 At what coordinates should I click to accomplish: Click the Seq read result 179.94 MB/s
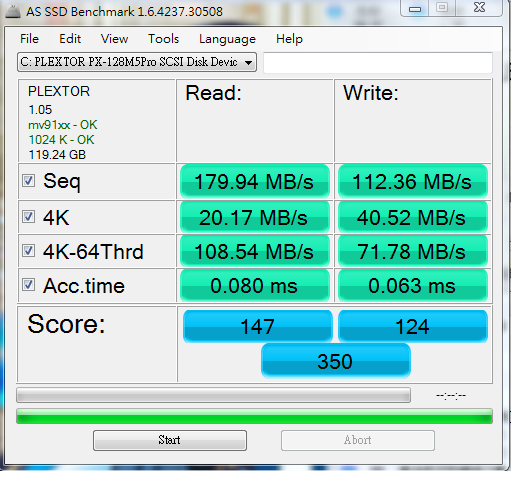tap(255, 182)
